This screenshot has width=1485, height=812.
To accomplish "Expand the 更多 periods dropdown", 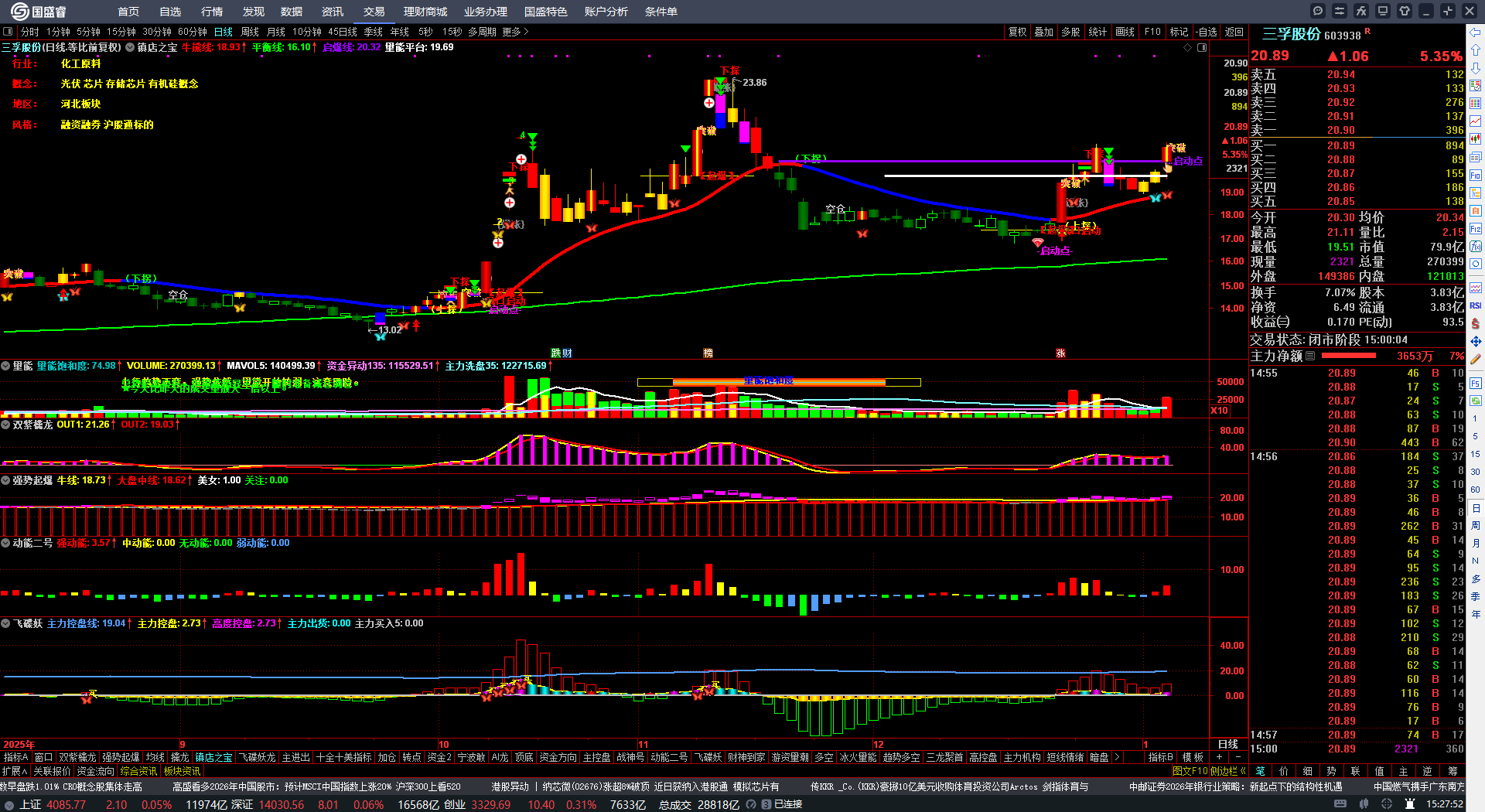I will coord(515,32).
